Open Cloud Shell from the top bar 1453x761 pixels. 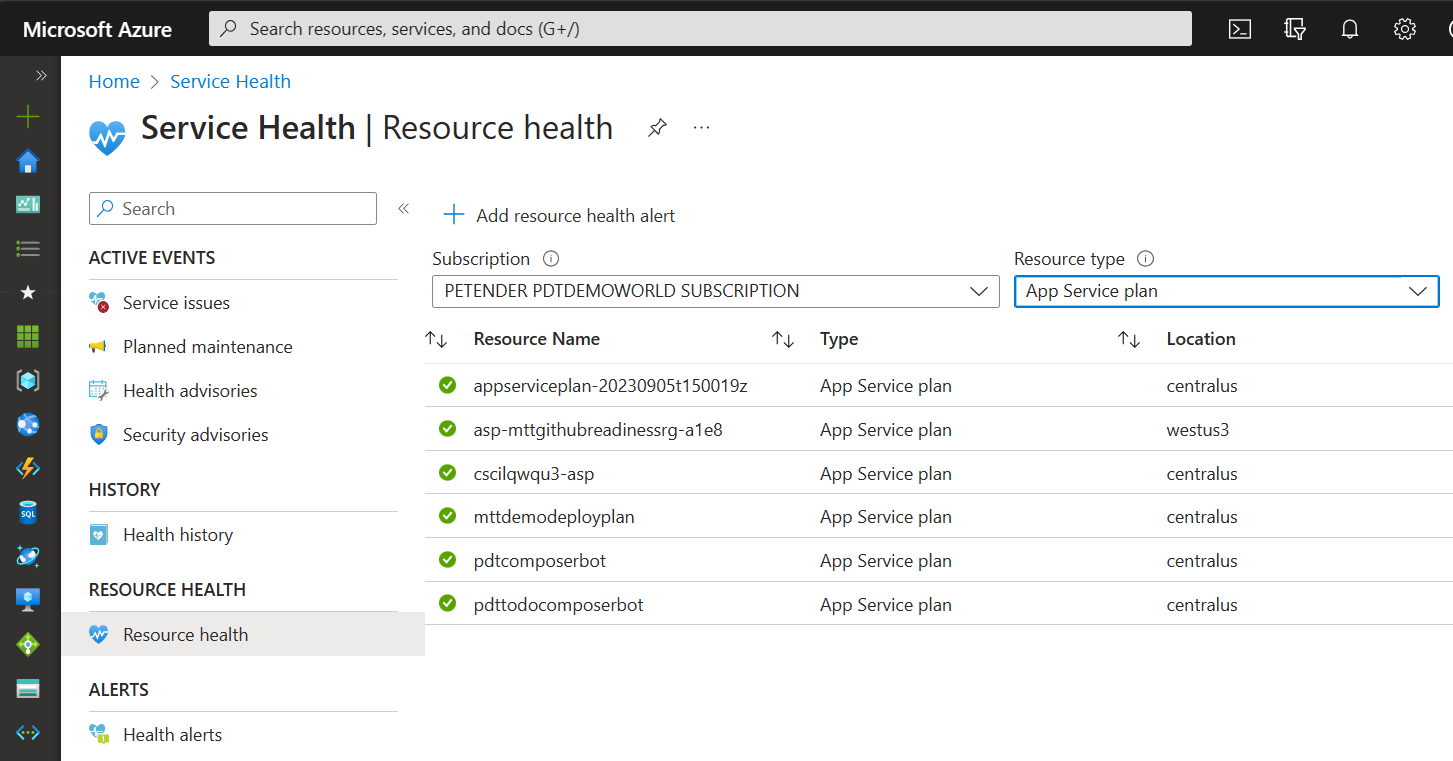pyautogui.click(x=1240, y=29)
